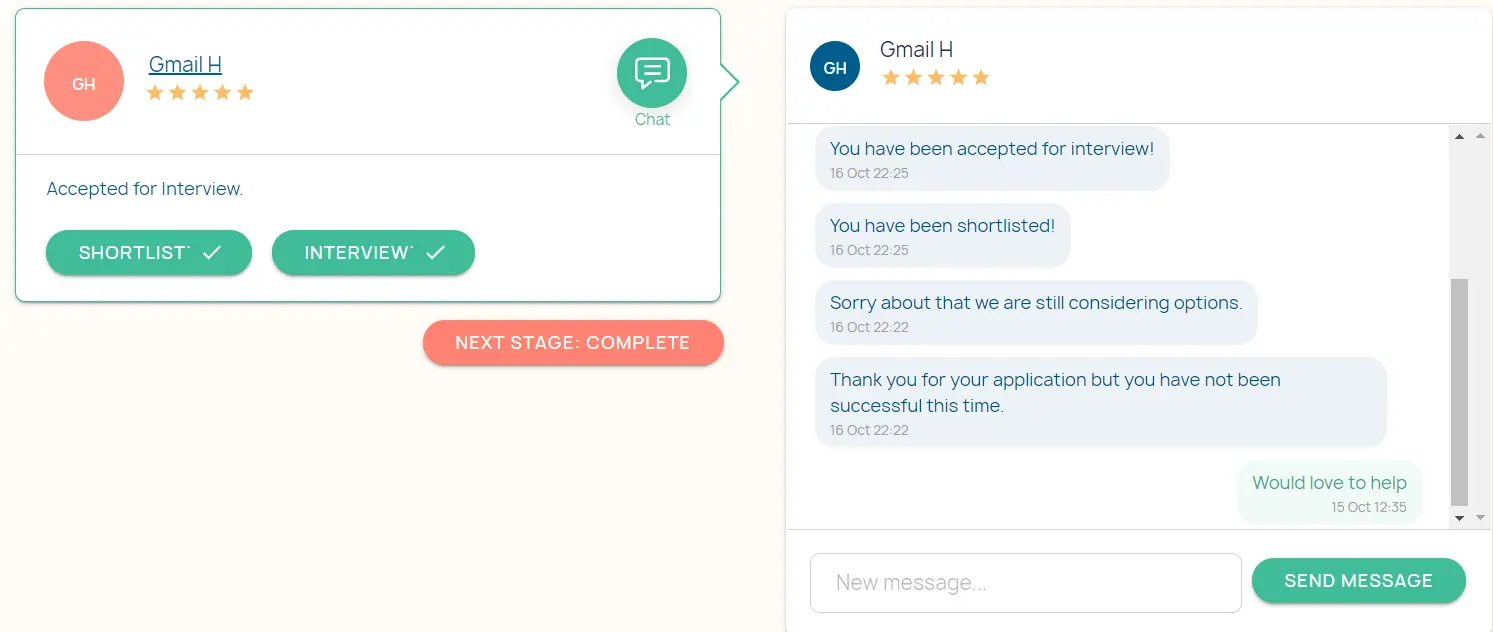Toggle the INTERVIEW checked button
The height and width of the screenshot is (632, 1493).
373,253
